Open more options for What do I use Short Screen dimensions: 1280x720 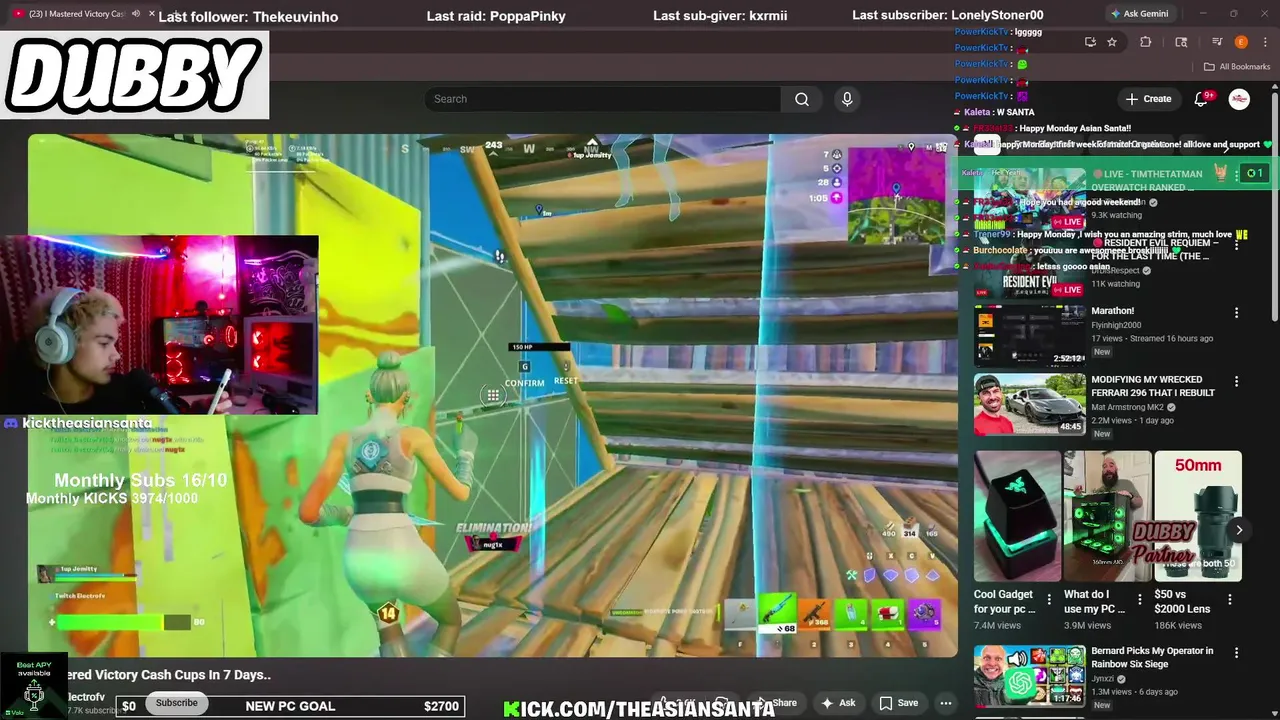1139,600
